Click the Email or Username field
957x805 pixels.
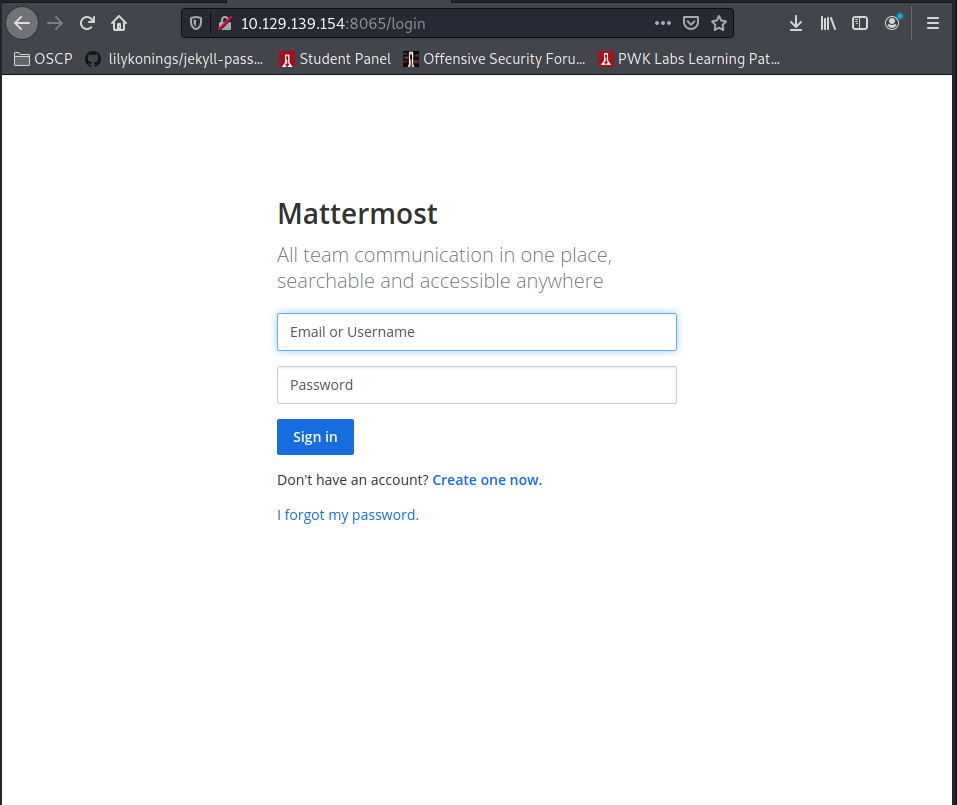click(x=477, y=332)
